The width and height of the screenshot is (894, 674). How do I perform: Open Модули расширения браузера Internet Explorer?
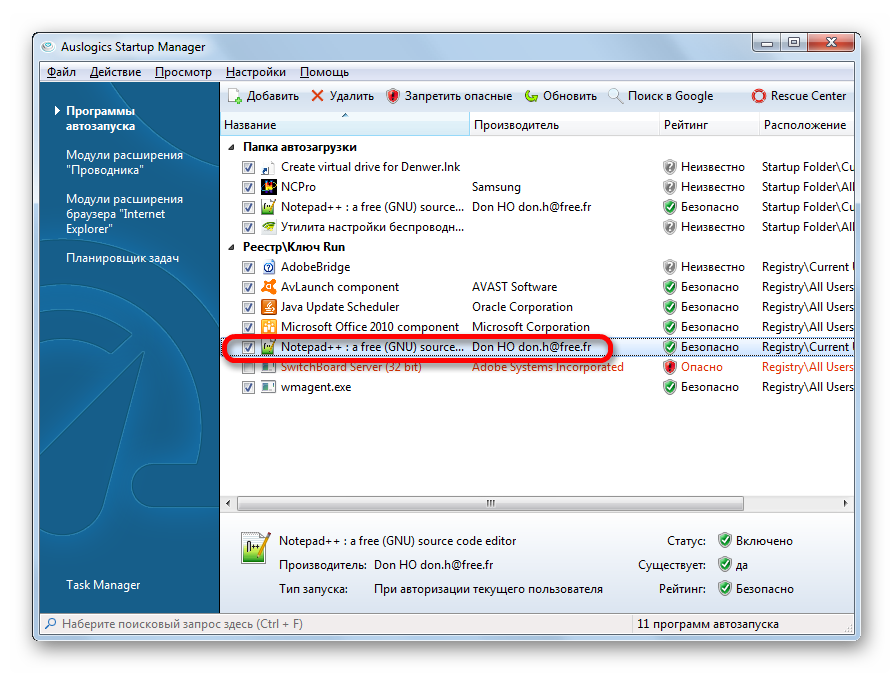click(124, 213)
